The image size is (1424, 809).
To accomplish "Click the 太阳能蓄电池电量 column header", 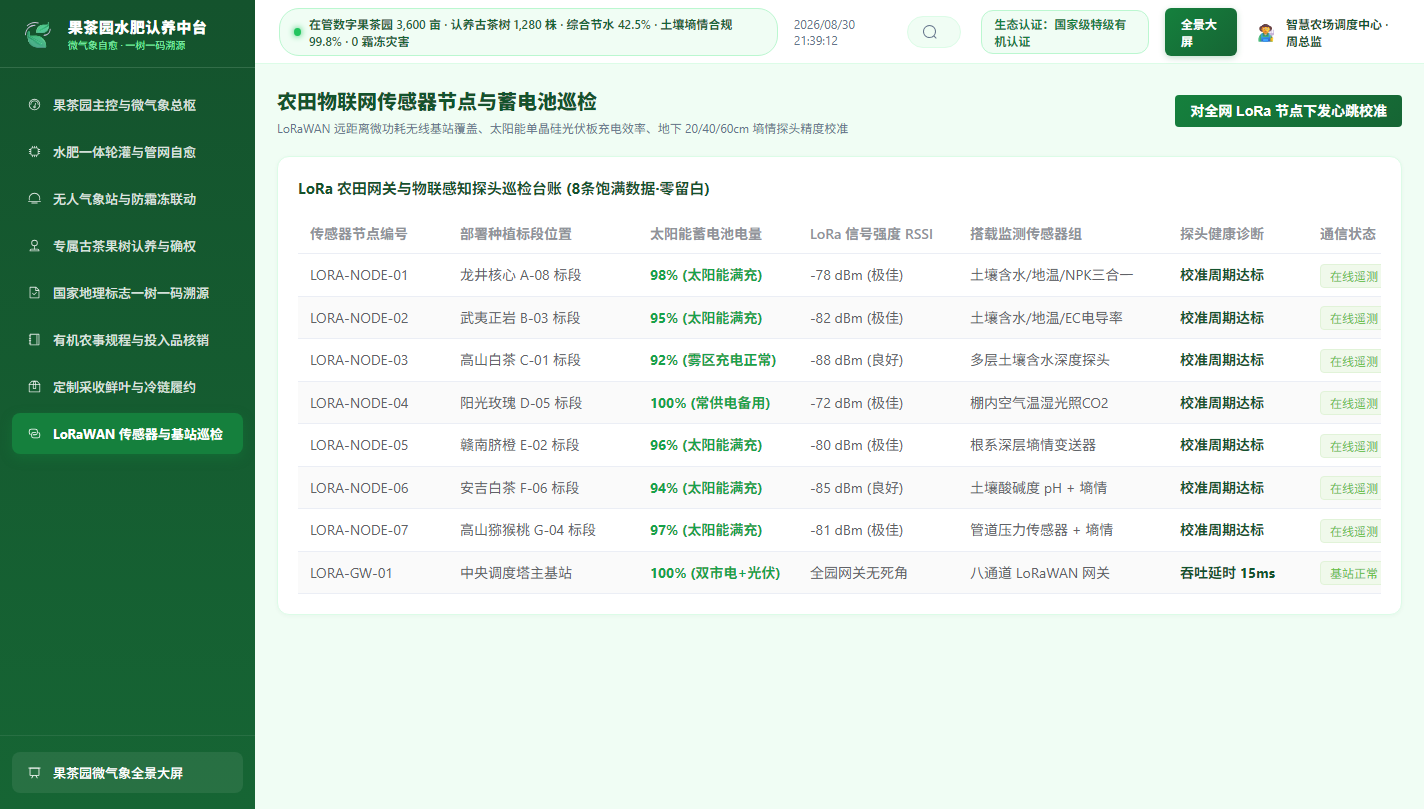I will (706, 234).
